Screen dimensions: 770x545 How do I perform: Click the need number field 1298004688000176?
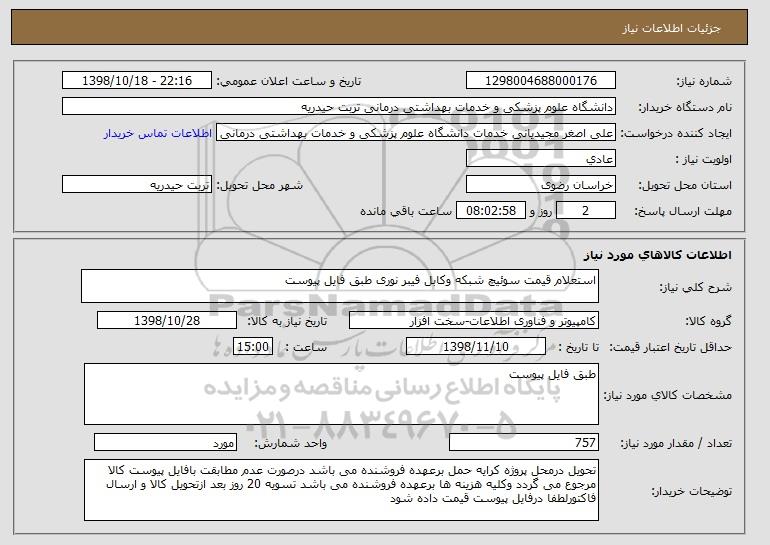click(541, 81)
